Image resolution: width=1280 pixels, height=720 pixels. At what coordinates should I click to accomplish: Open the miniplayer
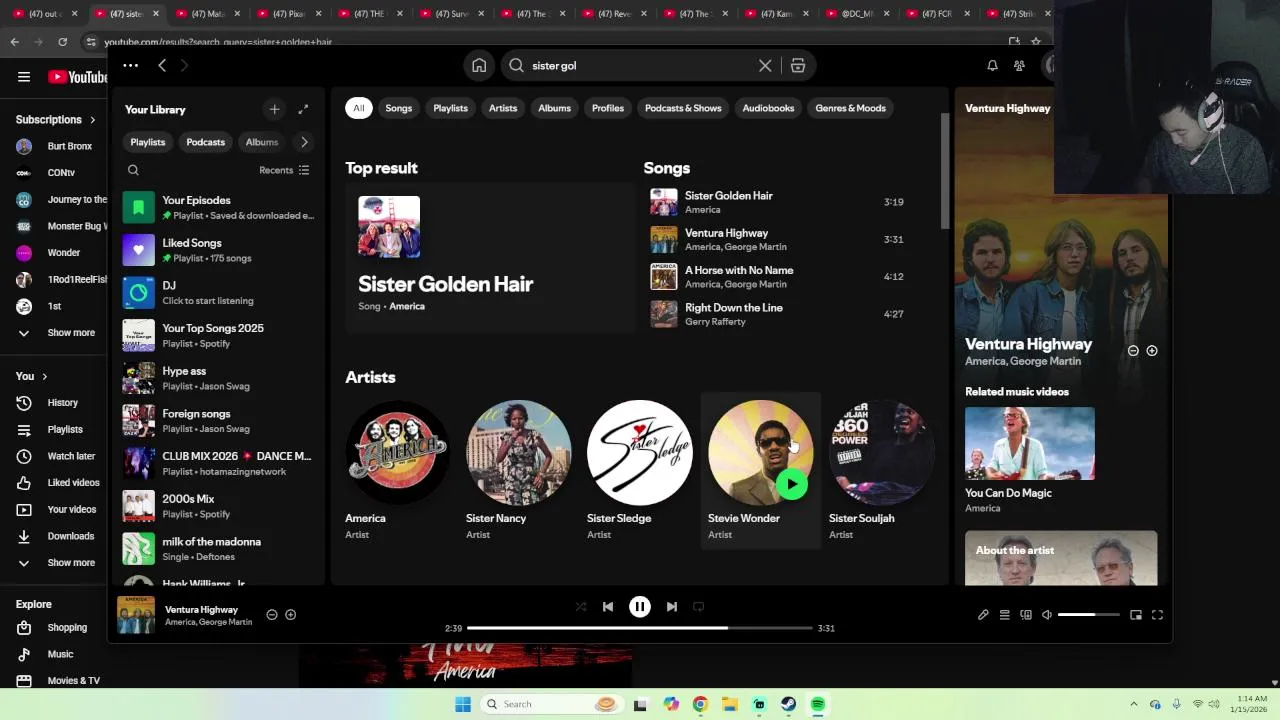1136,615
